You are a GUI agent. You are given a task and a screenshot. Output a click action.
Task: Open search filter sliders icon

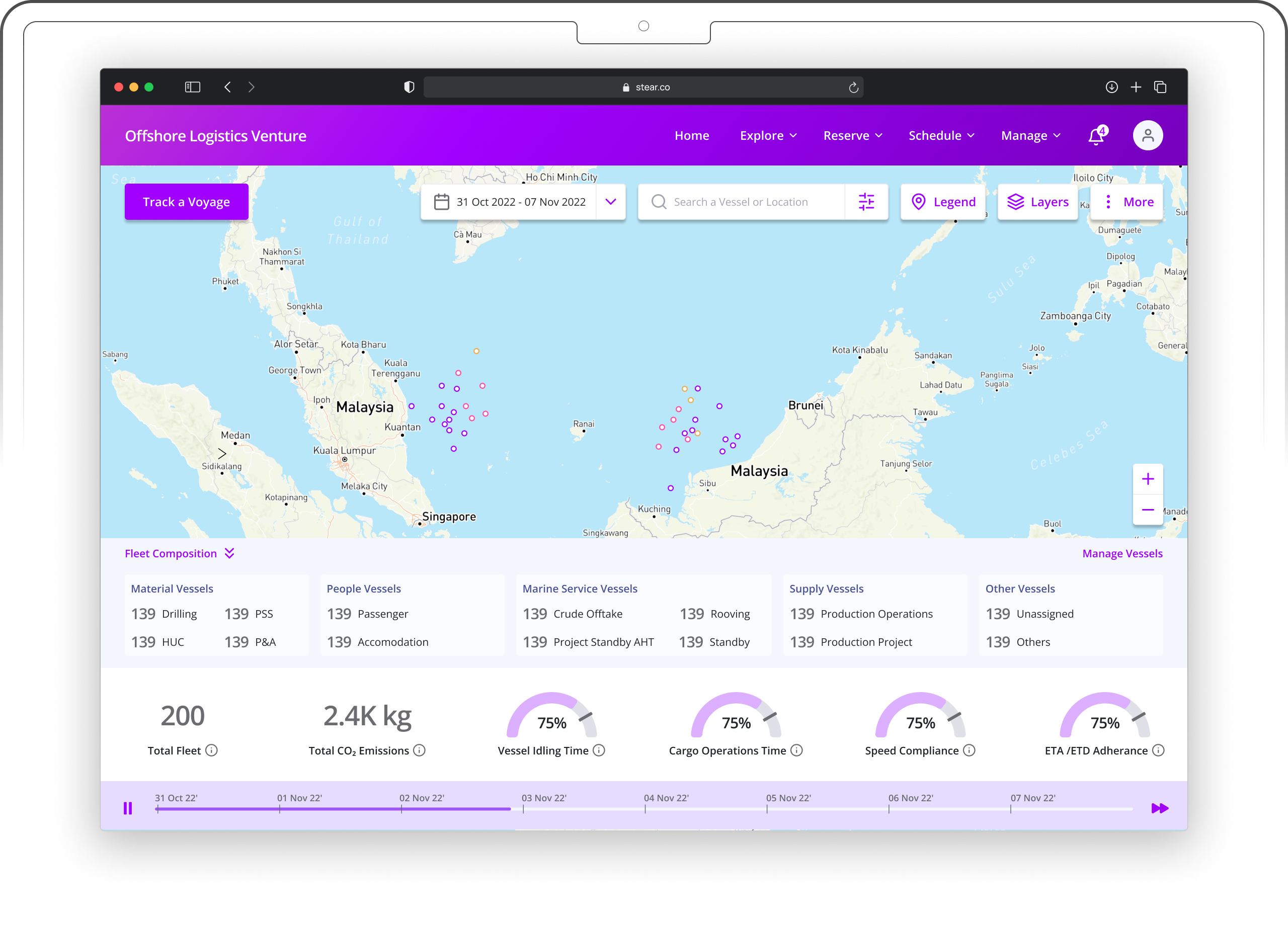point(866,202)
